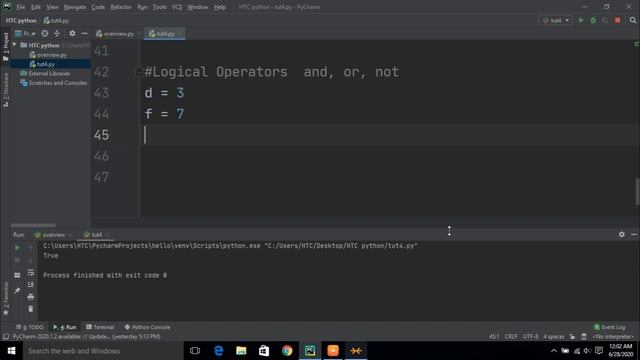The width and height of the screenshot is (640, 360).
Task: Click the Run tool window button
Action: (x=65, y=327)
